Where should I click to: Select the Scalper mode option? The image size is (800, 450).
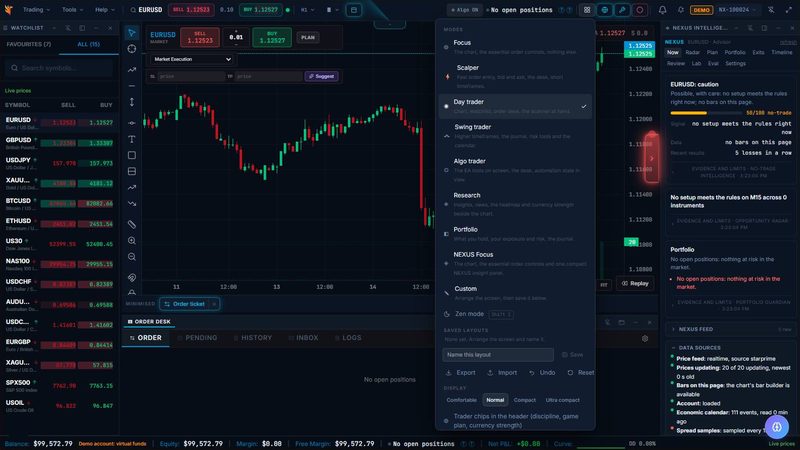point(515,76)
